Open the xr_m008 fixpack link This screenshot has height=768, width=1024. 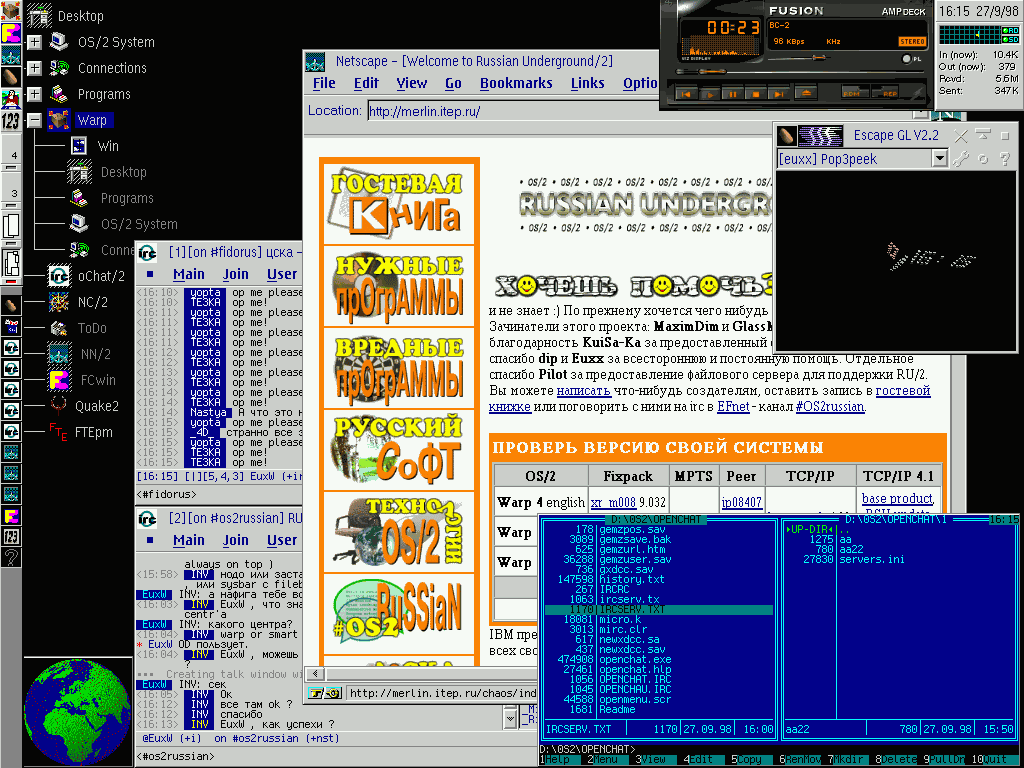click(x=613, y=502)
